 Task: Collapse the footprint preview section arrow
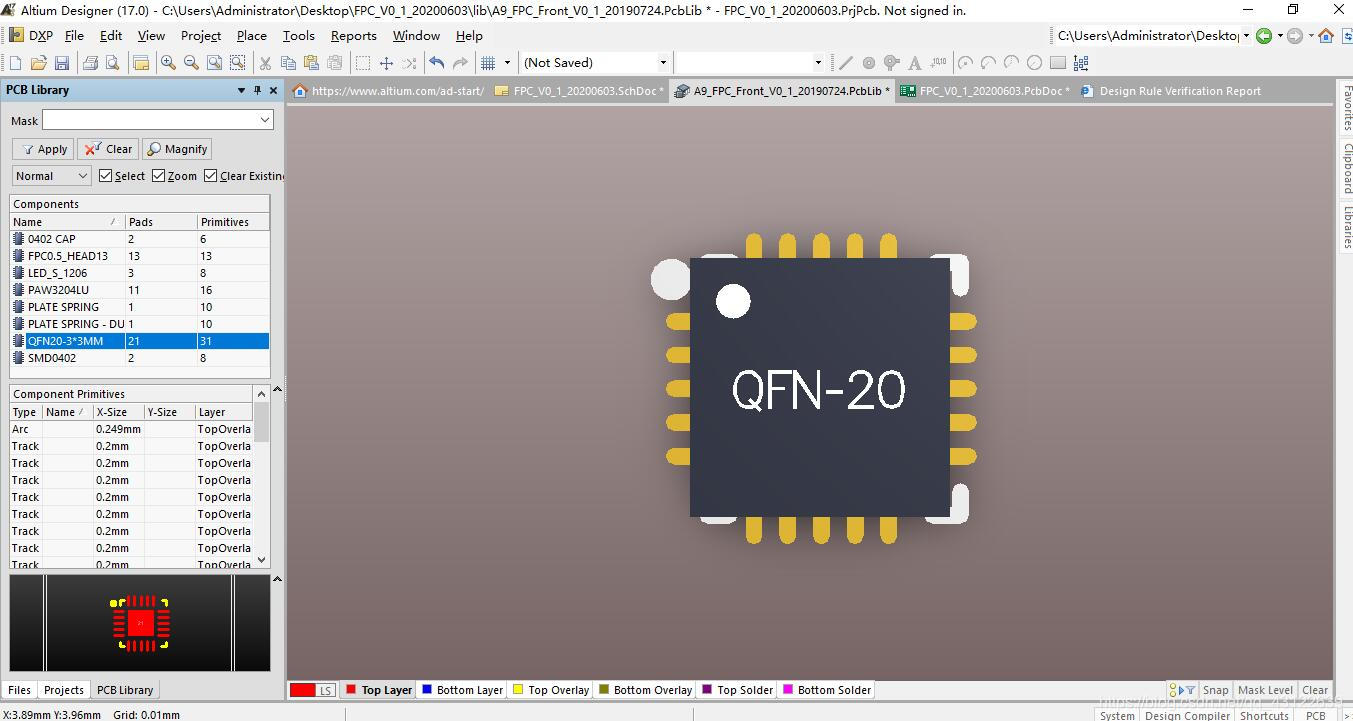(x=277, y=579)
